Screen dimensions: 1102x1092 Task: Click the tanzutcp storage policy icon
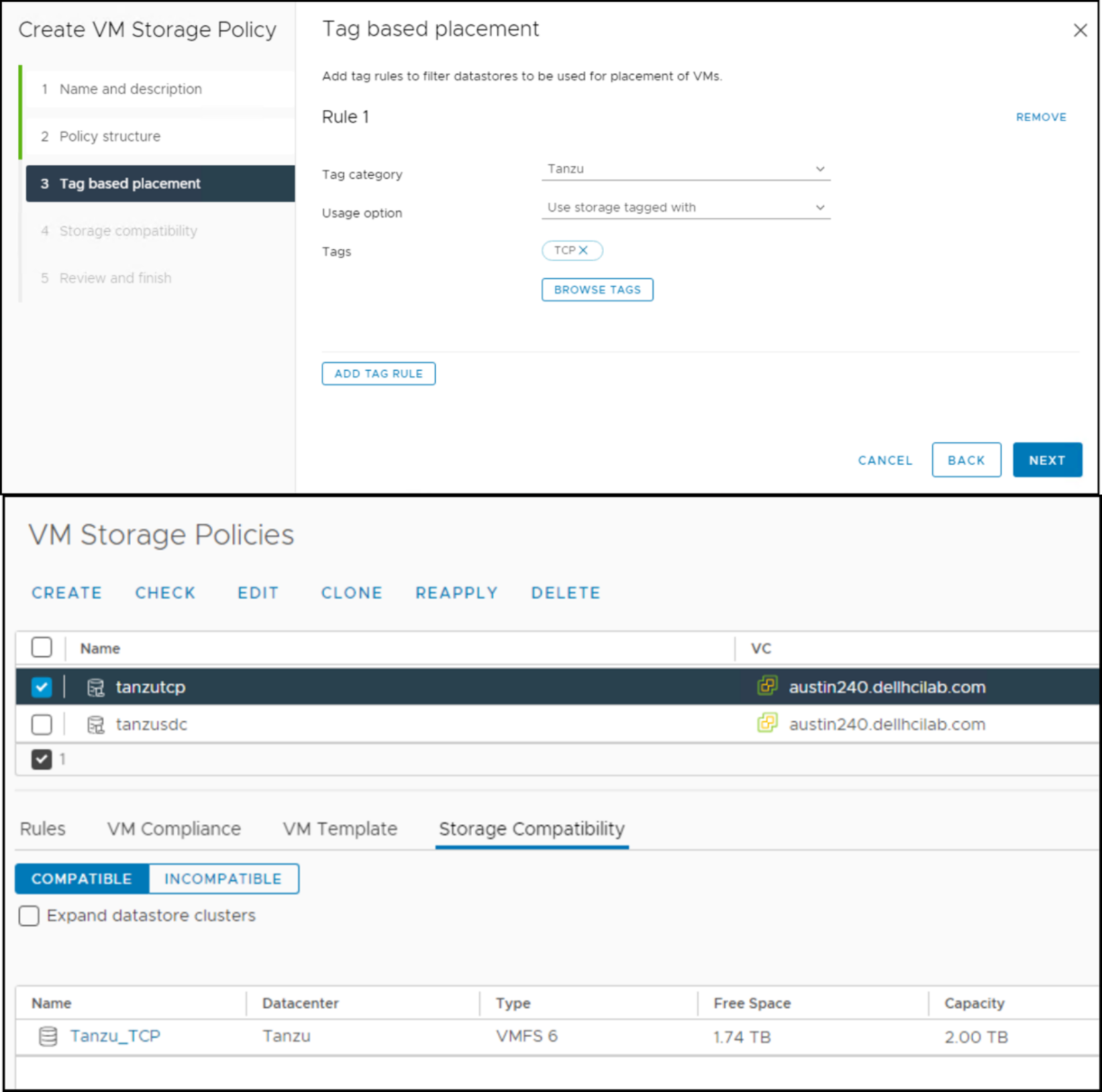(96, 687)
